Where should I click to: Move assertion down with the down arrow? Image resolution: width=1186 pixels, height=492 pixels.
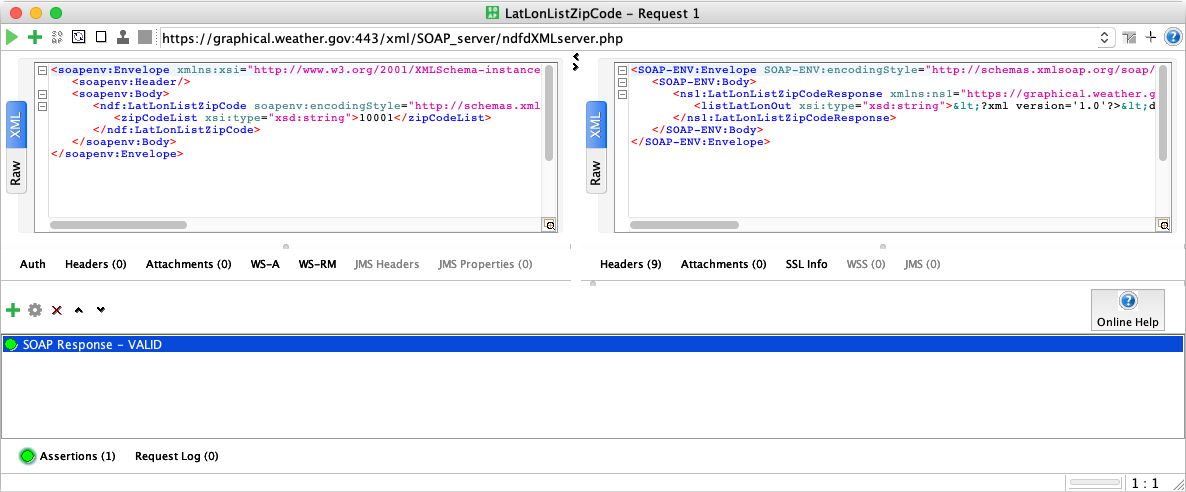point(100,310)
